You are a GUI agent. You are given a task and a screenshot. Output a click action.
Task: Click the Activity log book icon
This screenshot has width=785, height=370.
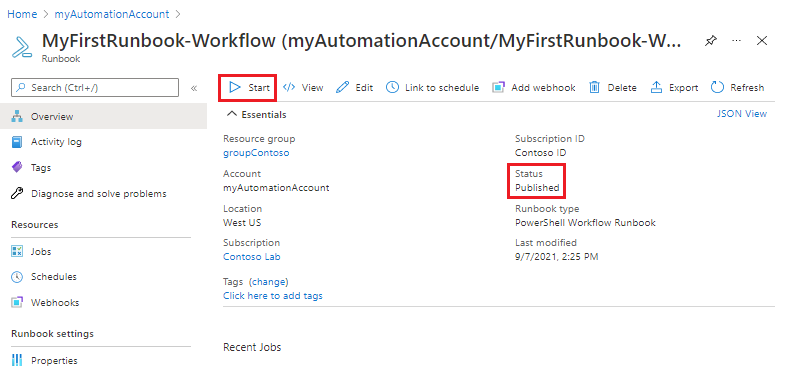[17, 142]
